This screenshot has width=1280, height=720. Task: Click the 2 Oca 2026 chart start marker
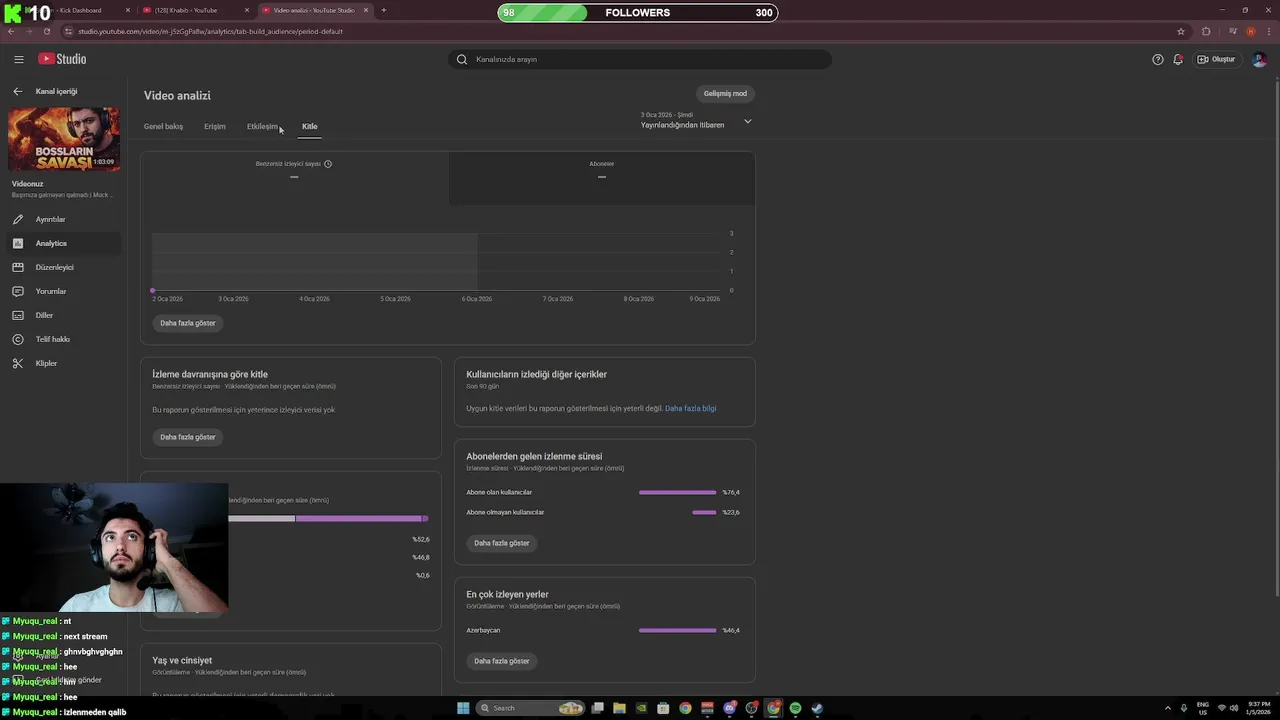(x=153, y=290)
